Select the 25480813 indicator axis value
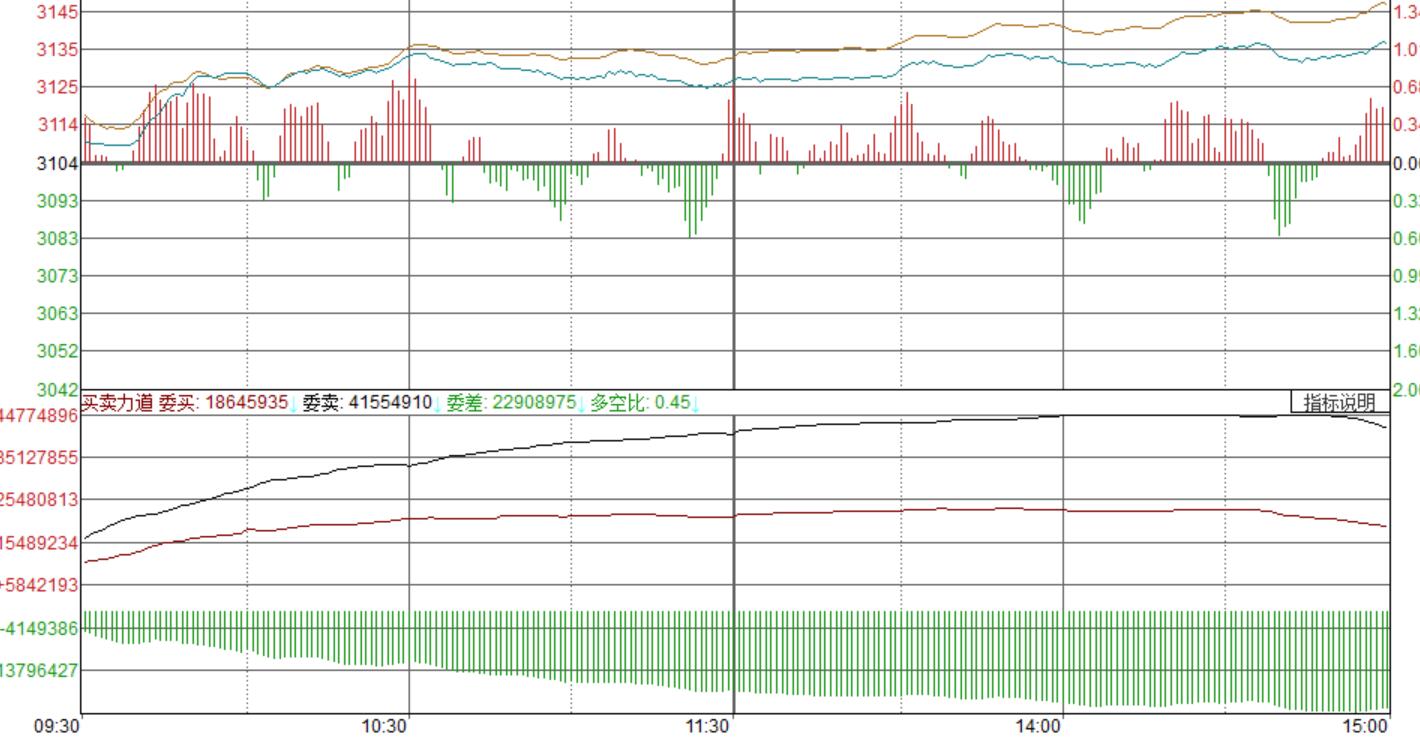Viewport: 1420px width, 738px height. click(x=39, y=500)
